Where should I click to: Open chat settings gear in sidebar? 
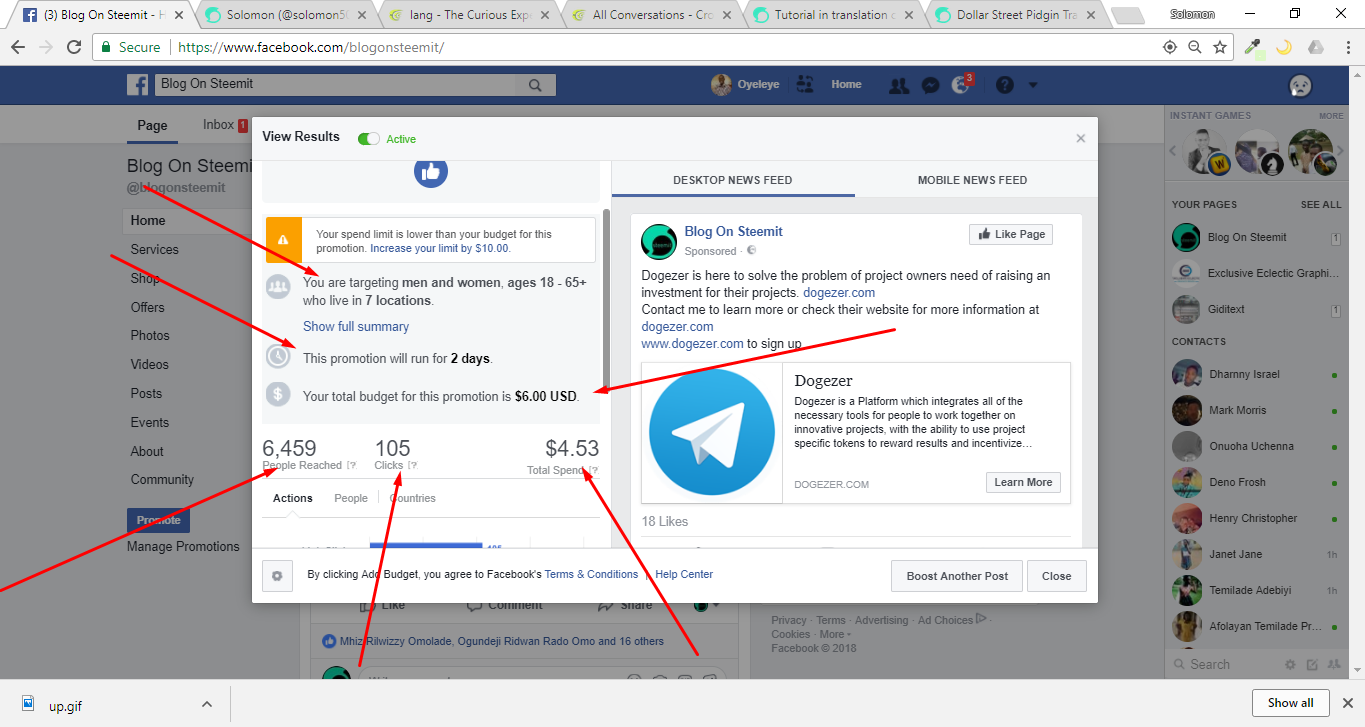point(1290,665)
